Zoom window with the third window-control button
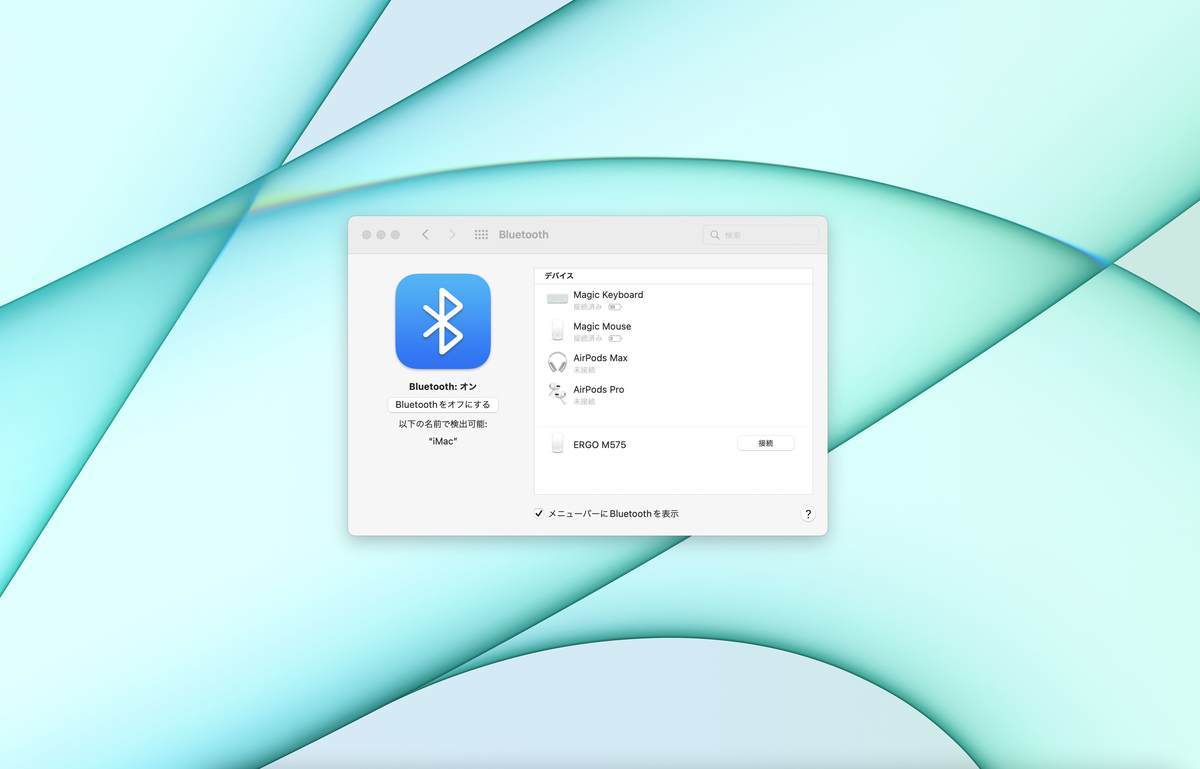 pos(395,234)
